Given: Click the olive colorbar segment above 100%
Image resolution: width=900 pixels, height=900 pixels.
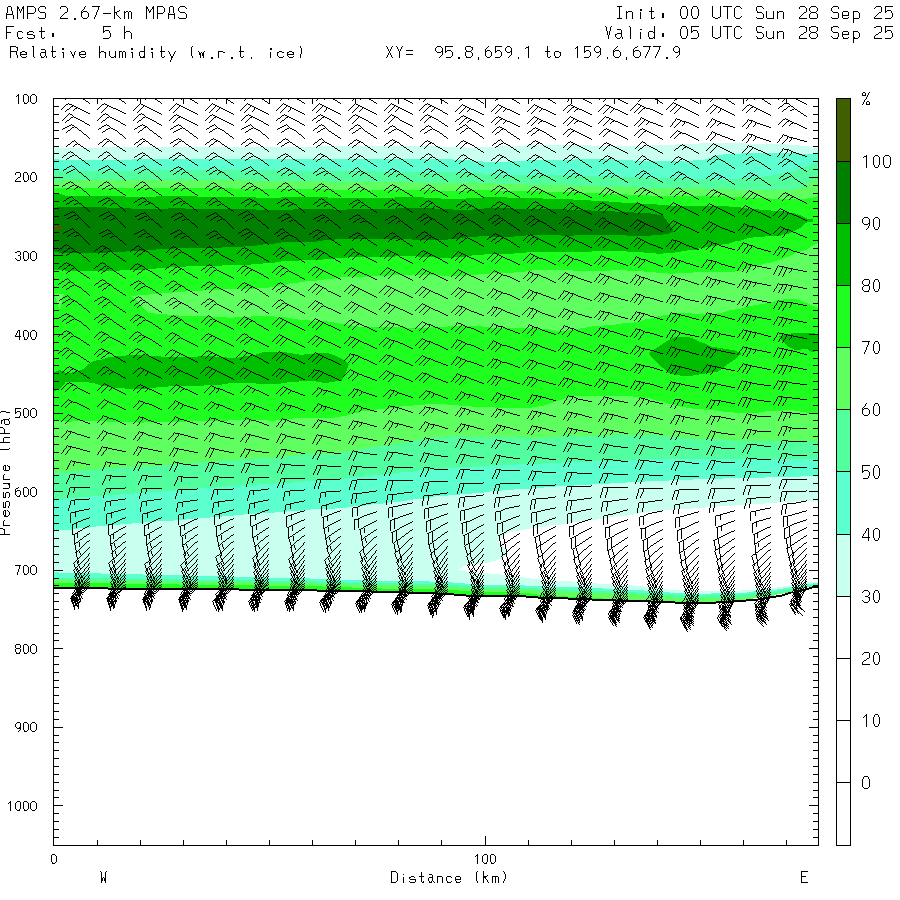Looking at the screenshot, I should coord(843,130).
